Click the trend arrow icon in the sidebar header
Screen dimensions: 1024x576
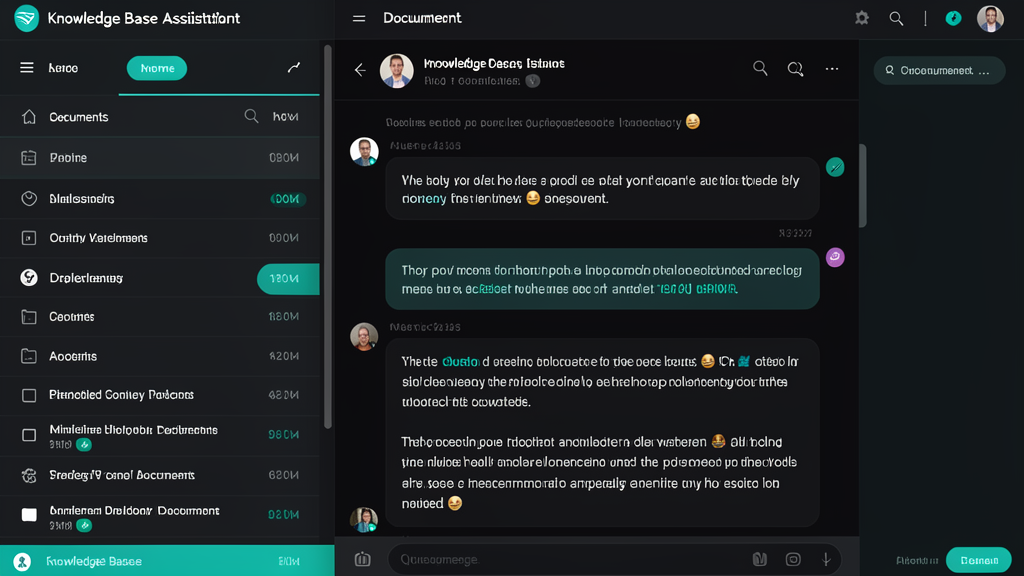tap(294, 67)
